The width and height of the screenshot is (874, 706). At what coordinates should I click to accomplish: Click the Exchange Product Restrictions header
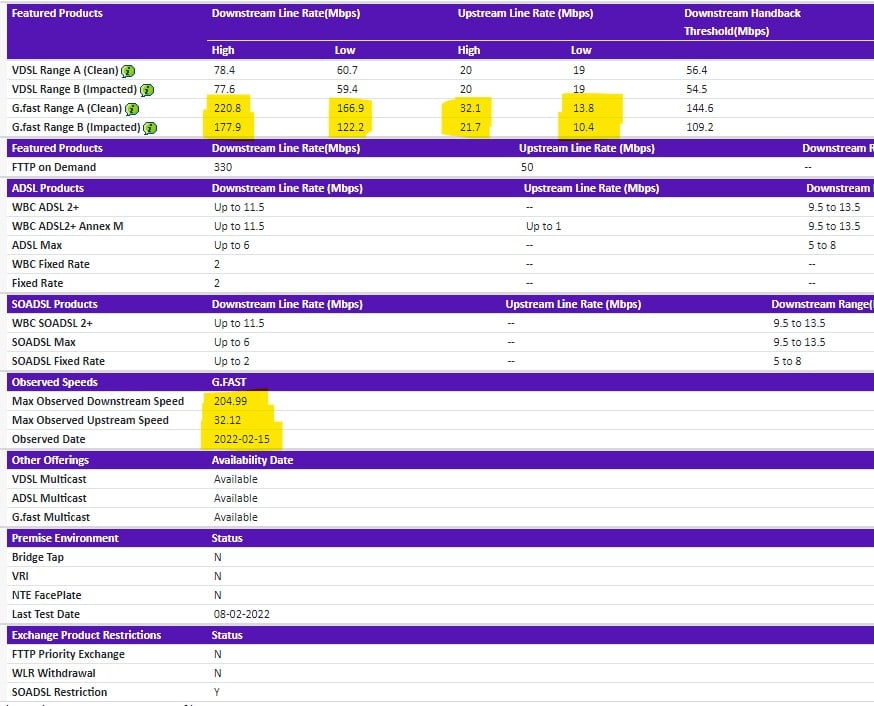(x=86, y=635)
